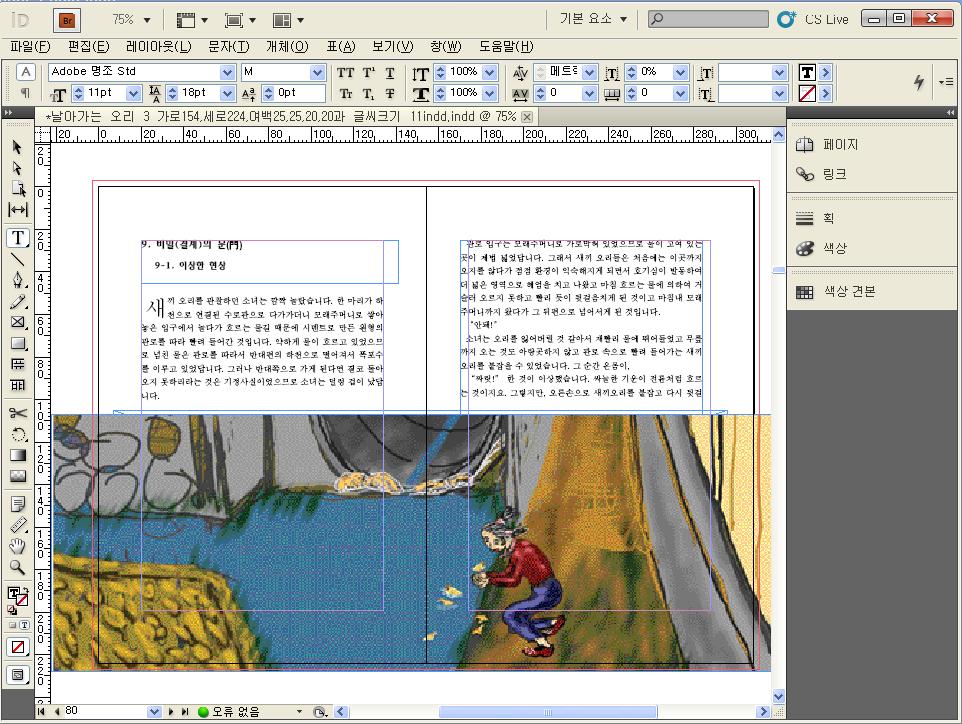This screenshot has height=724, width=962.
Task: Select the Scissors tool
Action: (x=18, y=414)
